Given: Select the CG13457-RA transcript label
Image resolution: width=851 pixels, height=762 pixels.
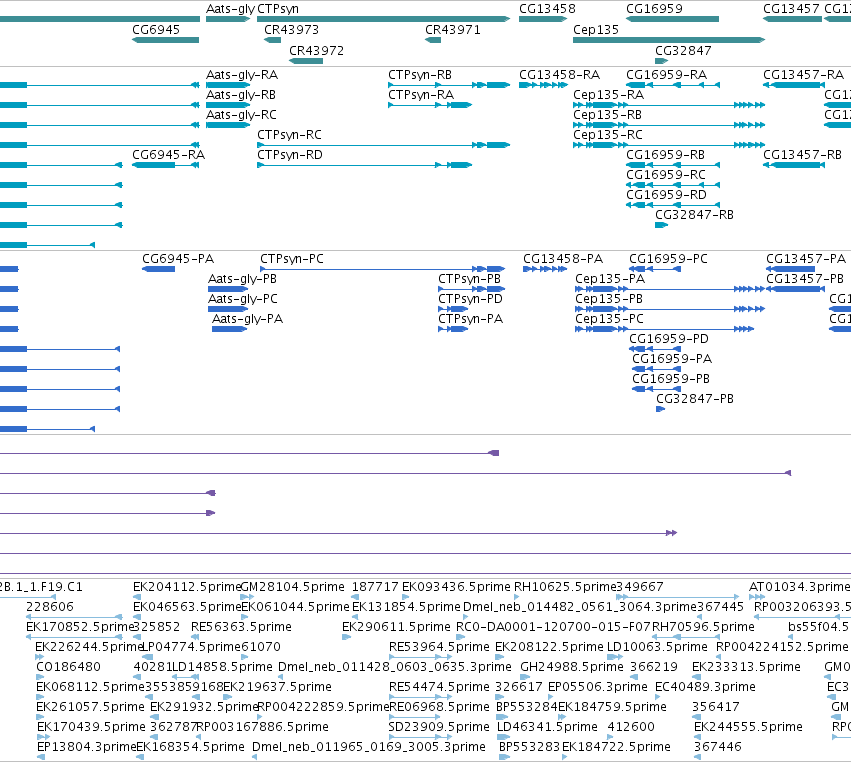Looking at the screenshot, I should (803, 75).
